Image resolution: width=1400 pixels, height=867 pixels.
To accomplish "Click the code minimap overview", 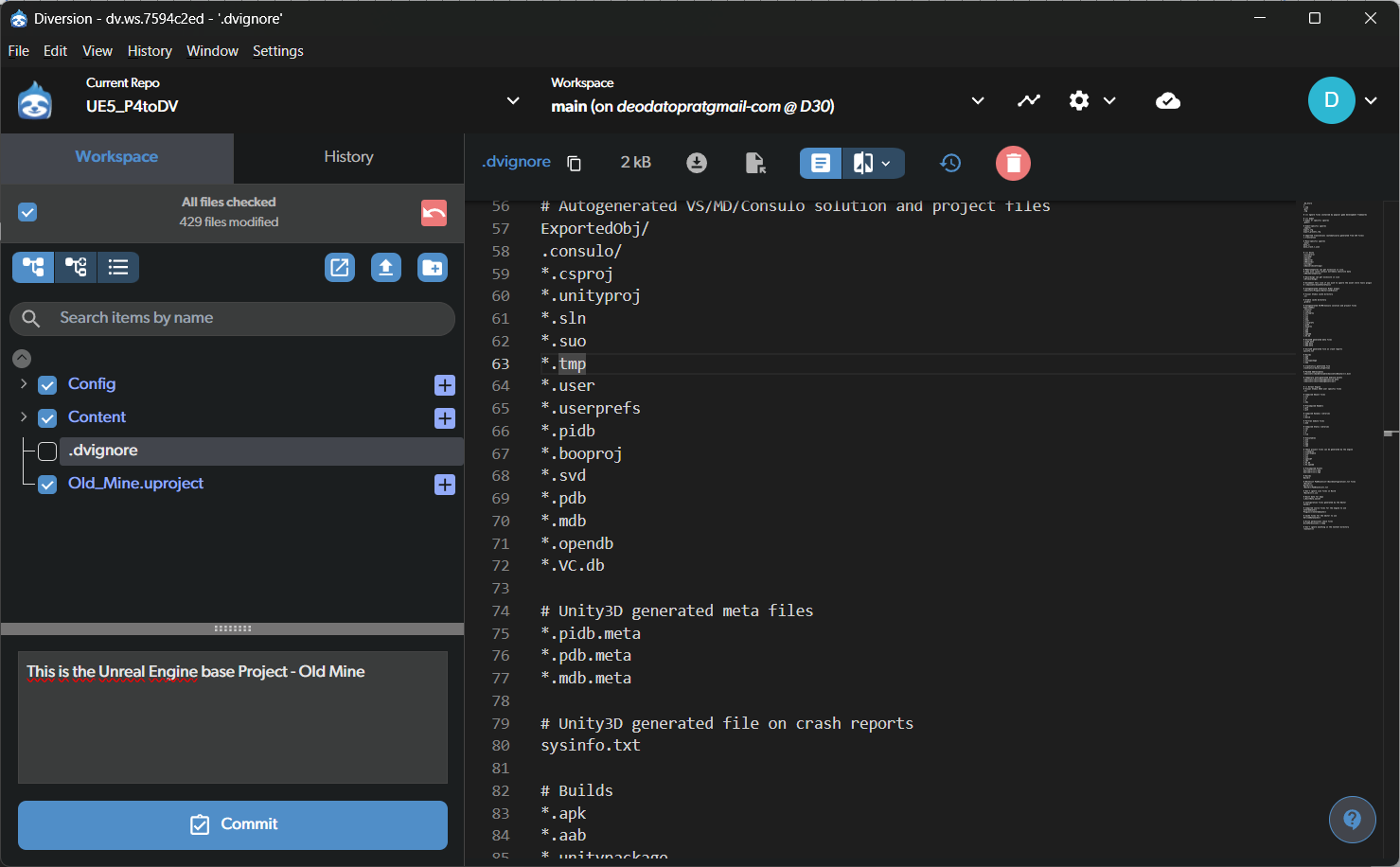I will coord(1338,364).
